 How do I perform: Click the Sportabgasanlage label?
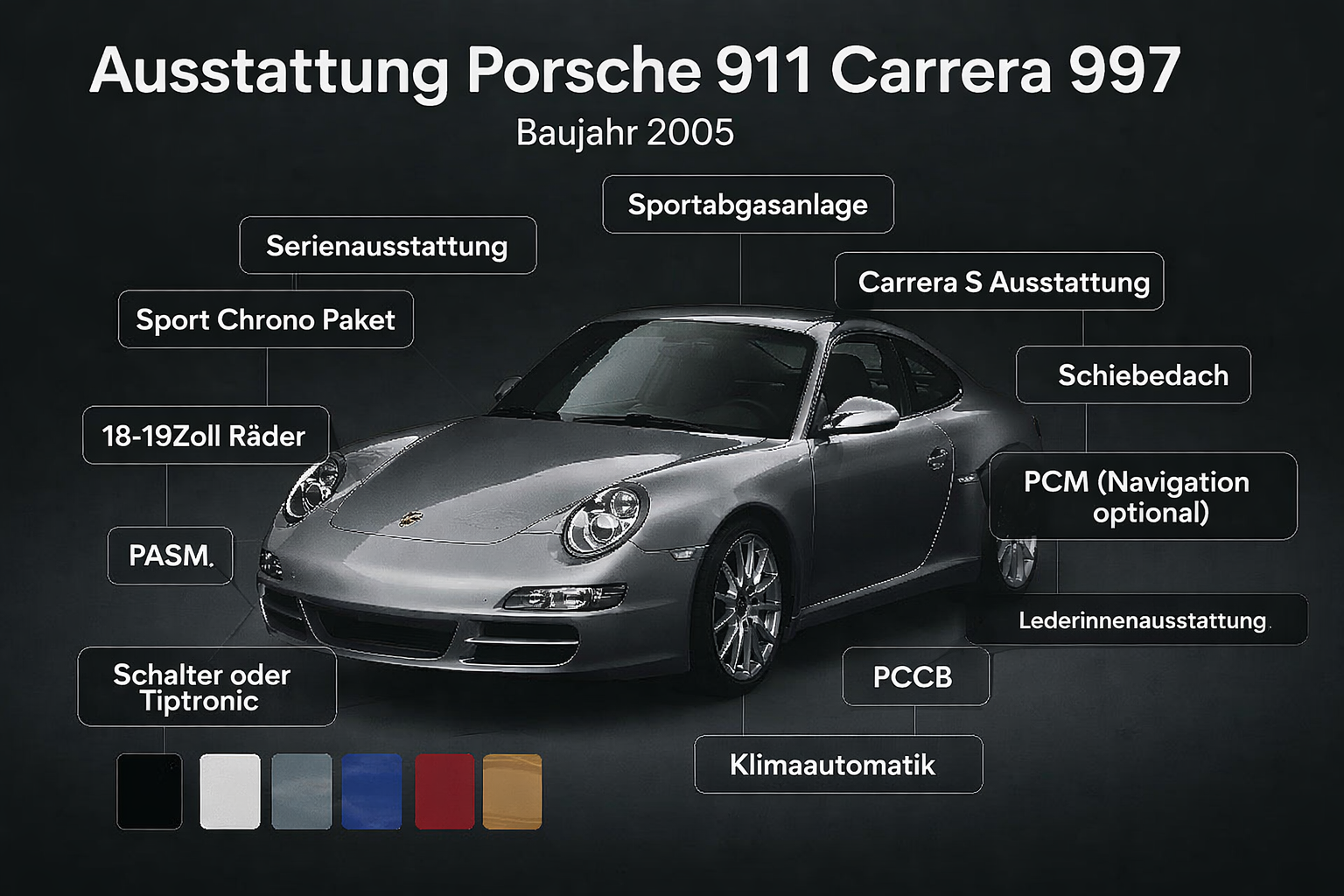coord(748,205)
